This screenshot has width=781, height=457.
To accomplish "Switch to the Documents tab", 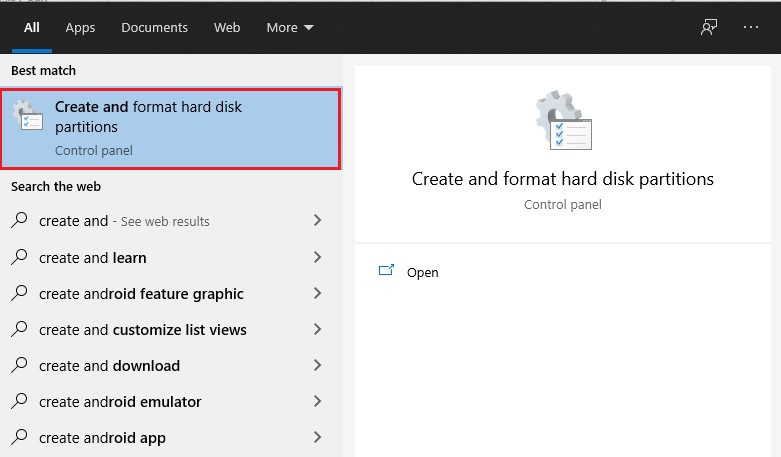I will (154, 27).
